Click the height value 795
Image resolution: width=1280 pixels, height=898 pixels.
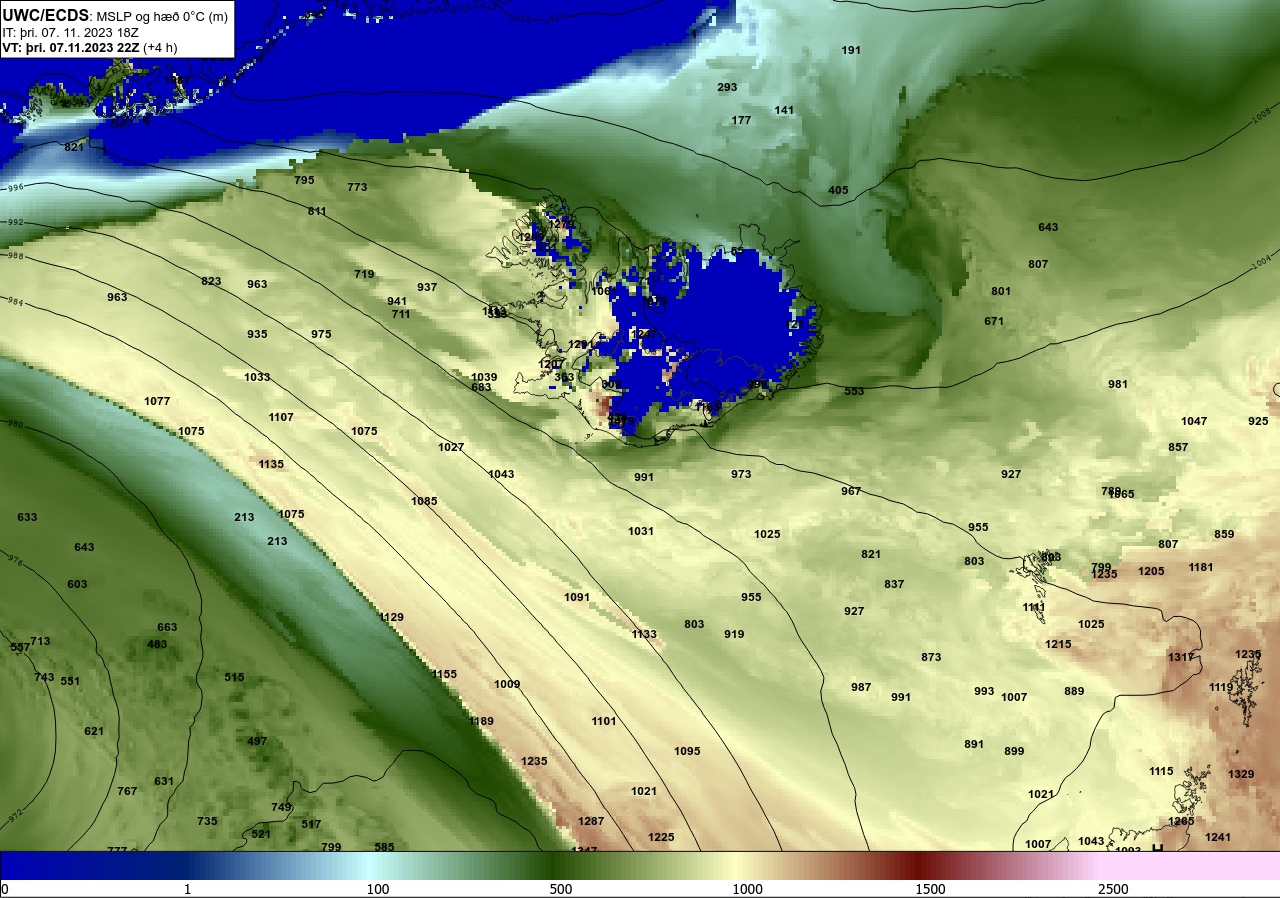304,180
